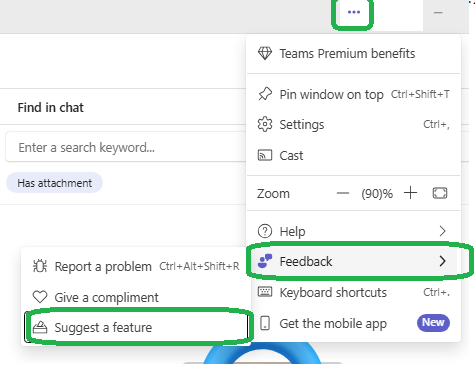This screenshot has width=475, height=366.
Task: Click the bug icon for Report a problem
Action: (x=40, y=266)
